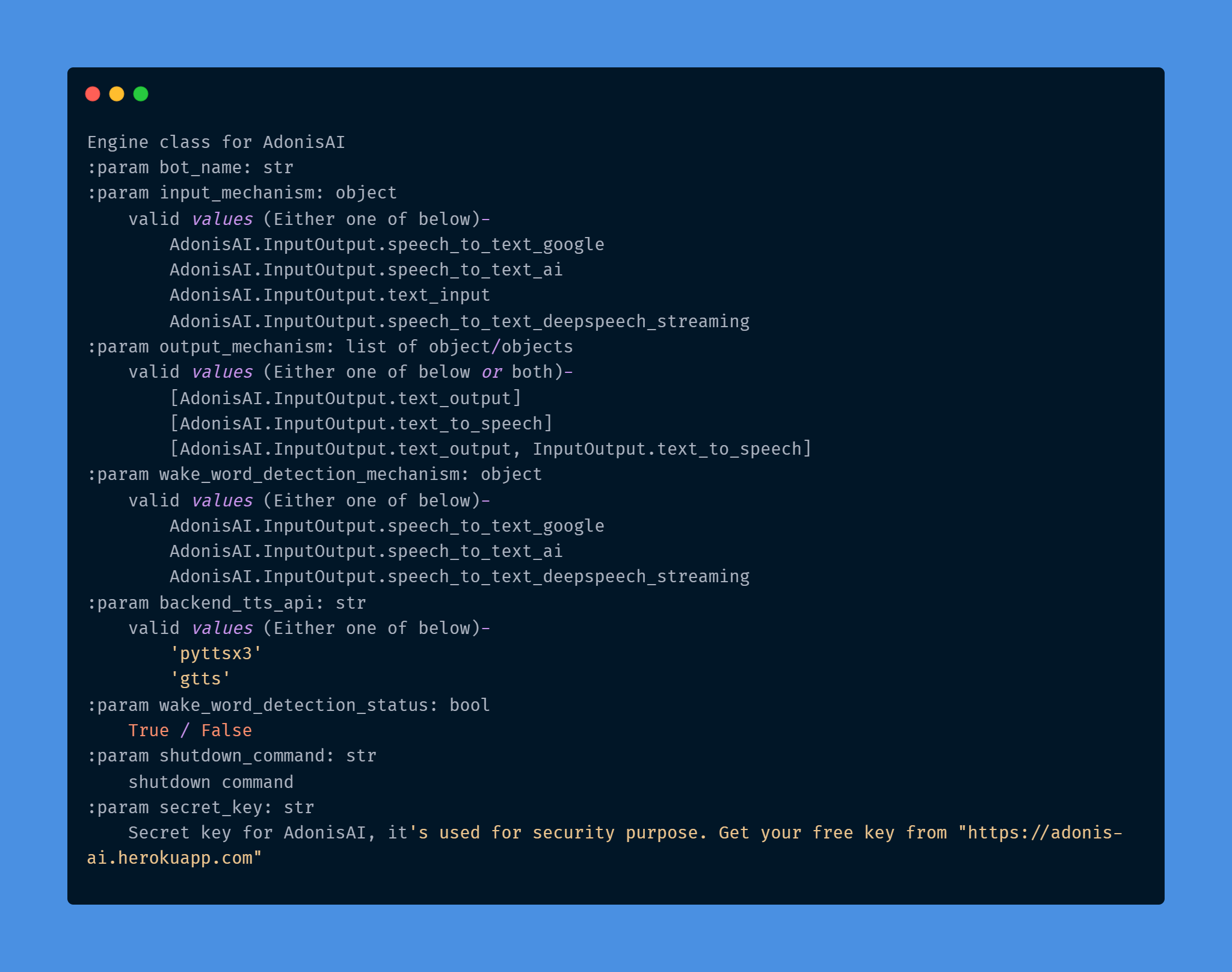The width and height of the screenshot is (1232, 972).
Task: Click the ':param secret_key: str' line
Action: (x=200, y=808)
